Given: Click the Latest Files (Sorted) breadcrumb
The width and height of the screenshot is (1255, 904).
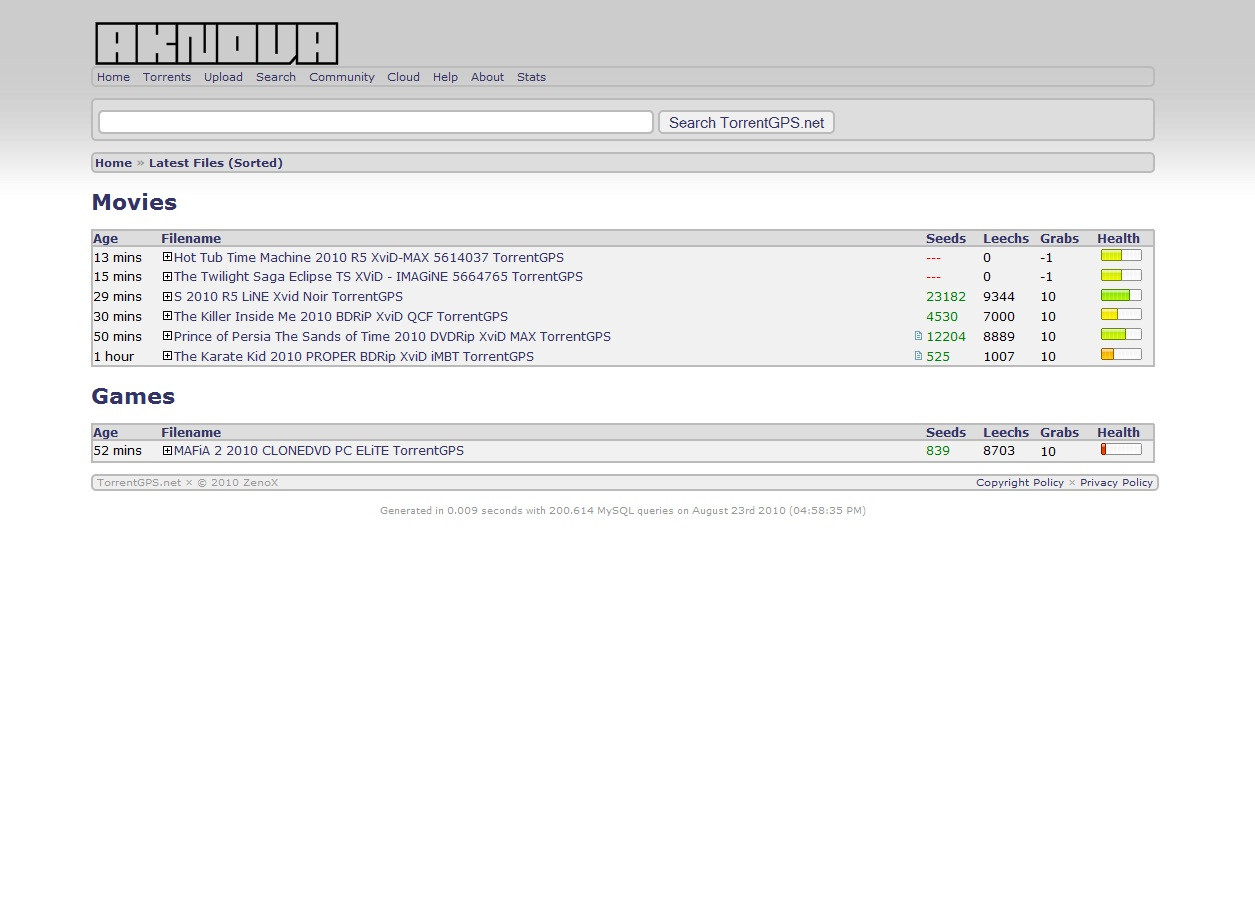Looking at the screenshot, I should pyautogui.click(x=216, y=163).
